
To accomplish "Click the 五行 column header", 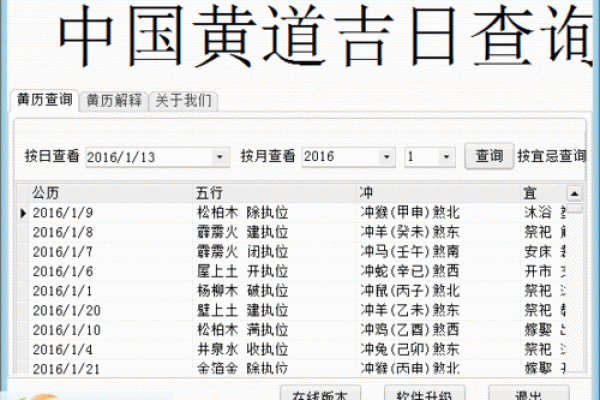I will 274,193.
